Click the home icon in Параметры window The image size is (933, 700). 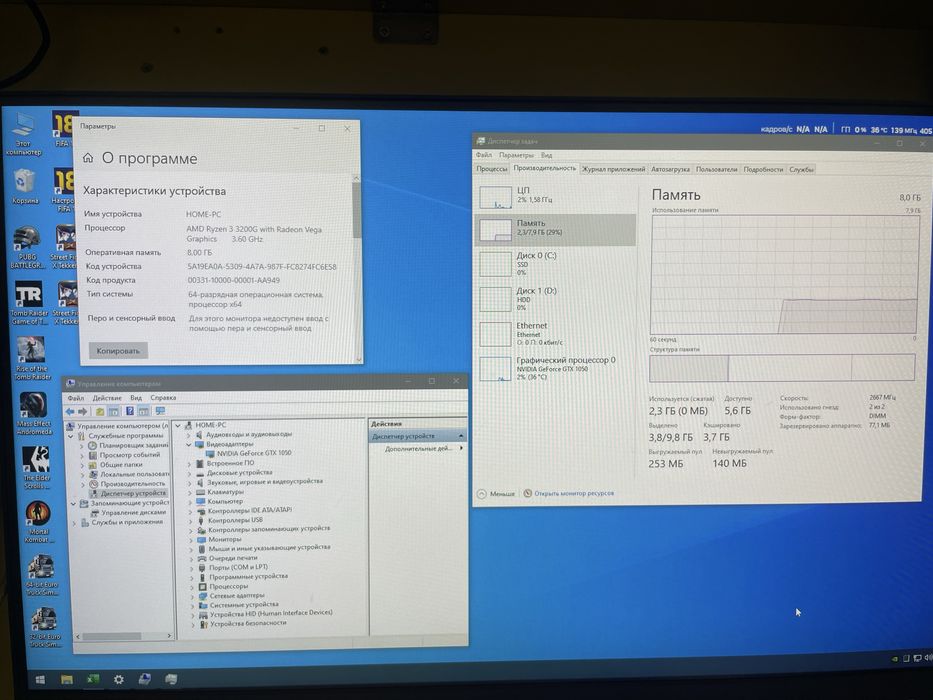tap(88, 158)
